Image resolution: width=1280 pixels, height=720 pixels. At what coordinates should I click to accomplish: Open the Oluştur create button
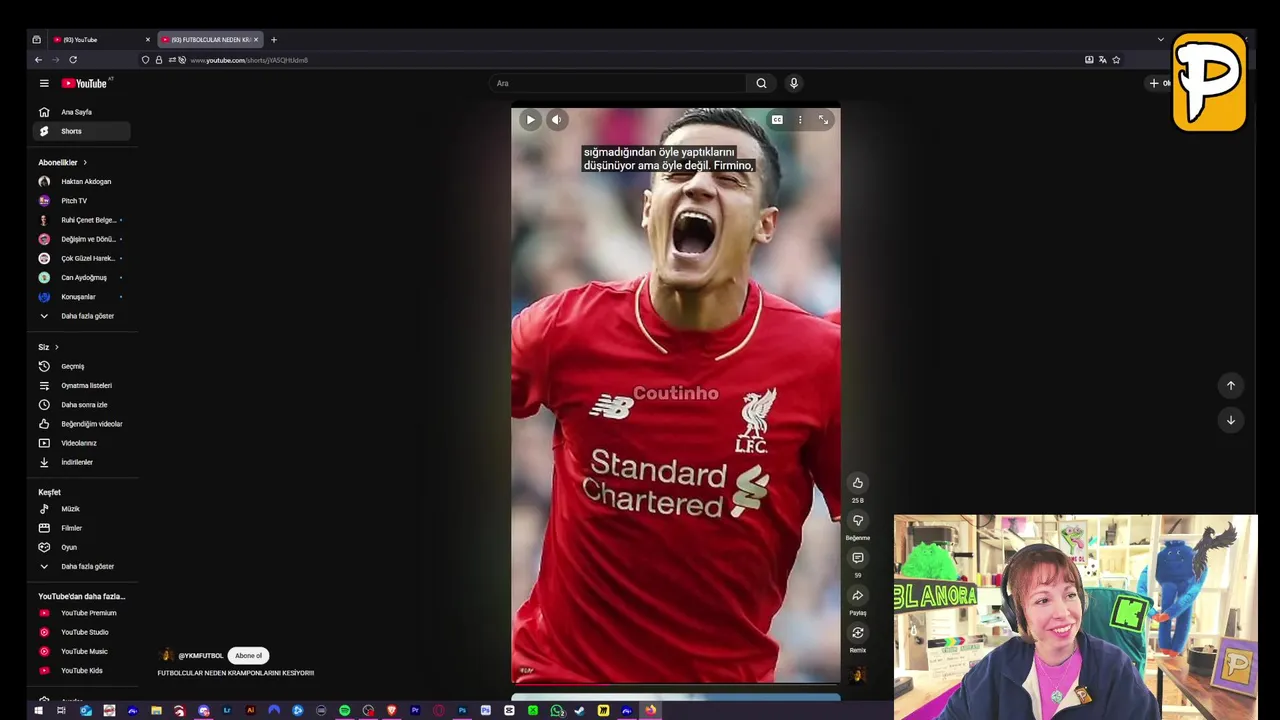(1160, 83)
